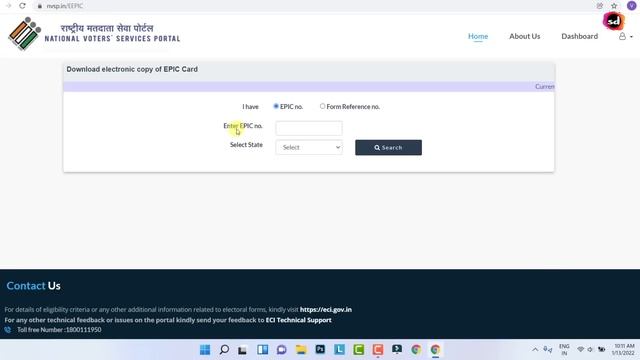
Task: Open the Windows Start menu
Action: pos(205,349)
